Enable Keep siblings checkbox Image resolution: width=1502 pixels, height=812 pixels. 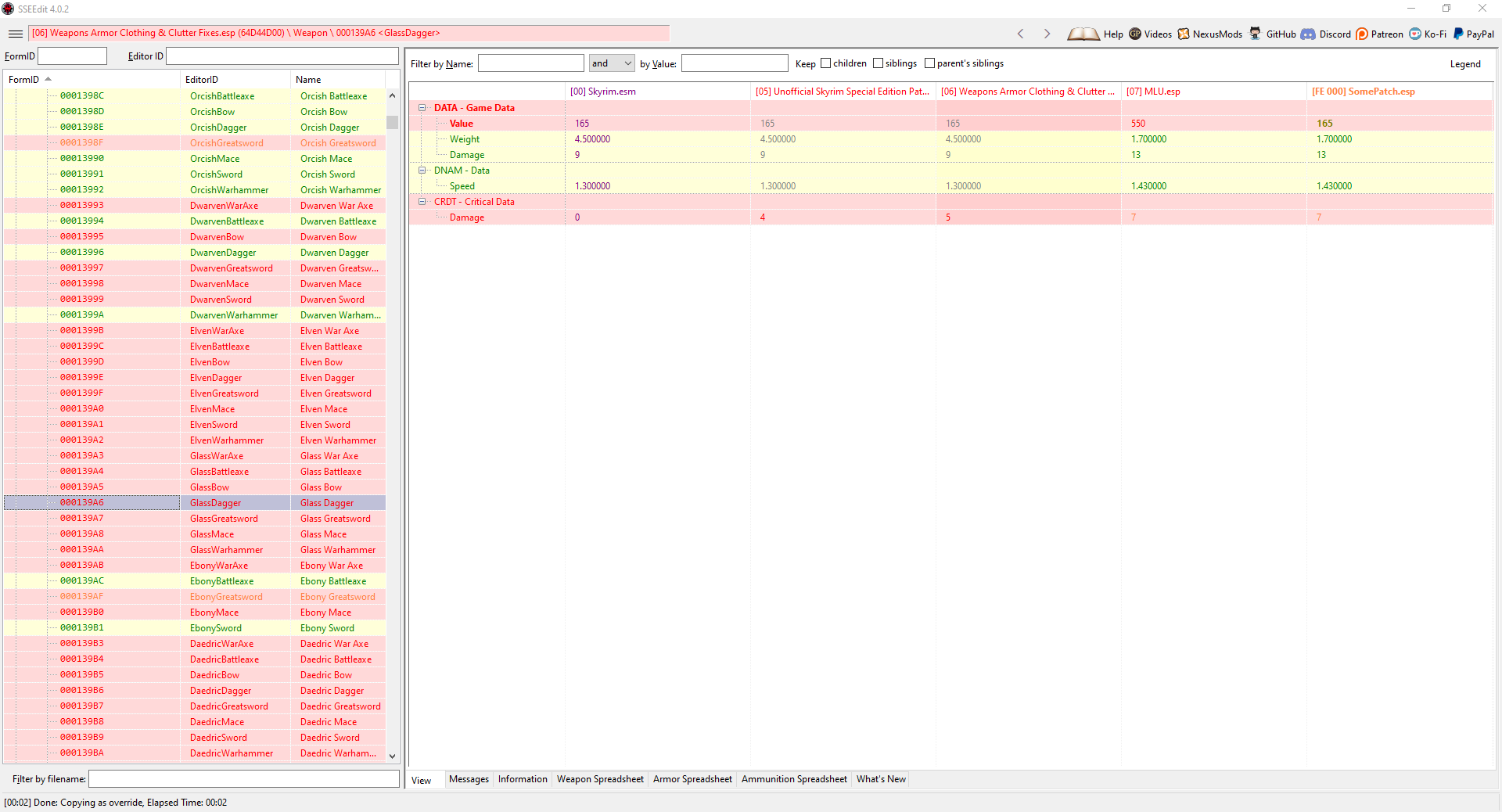[x=878, y=63]
